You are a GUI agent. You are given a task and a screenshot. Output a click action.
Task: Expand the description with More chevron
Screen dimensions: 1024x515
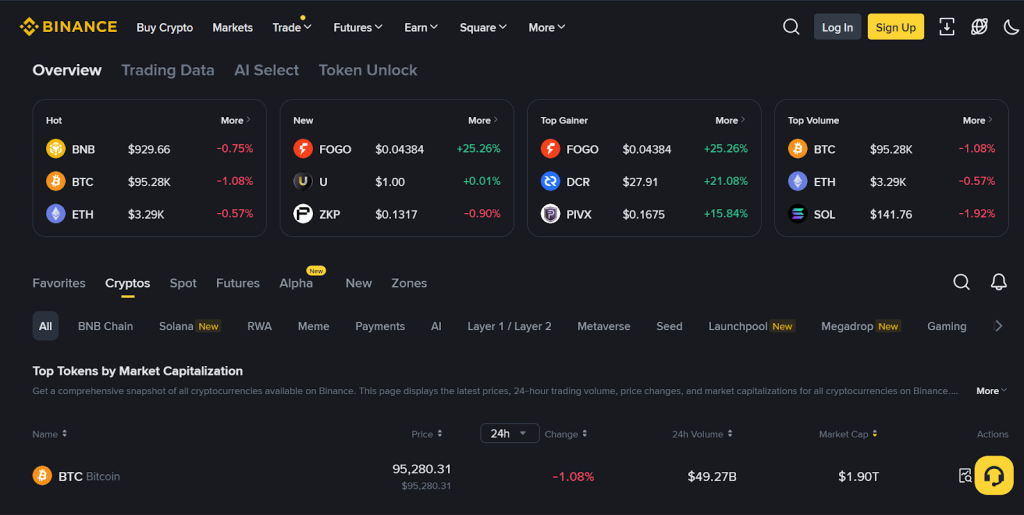pyautogui.click(x=991, y=391)
